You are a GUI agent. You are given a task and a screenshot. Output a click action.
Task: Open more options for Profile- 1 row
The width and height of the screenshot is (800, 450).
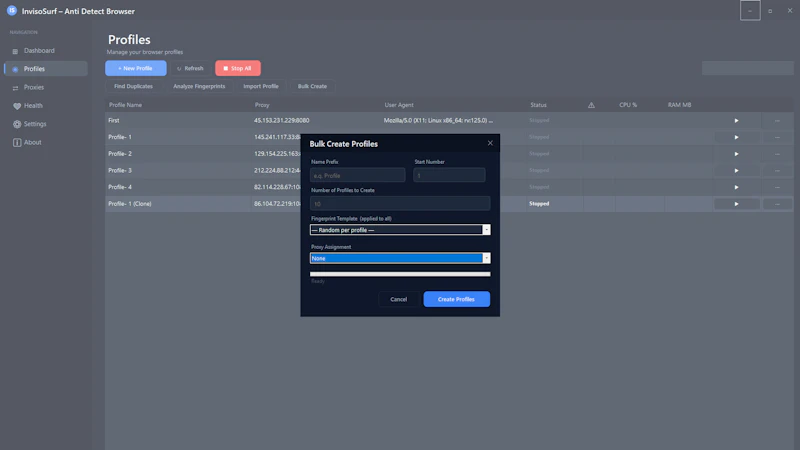point(777,137)
